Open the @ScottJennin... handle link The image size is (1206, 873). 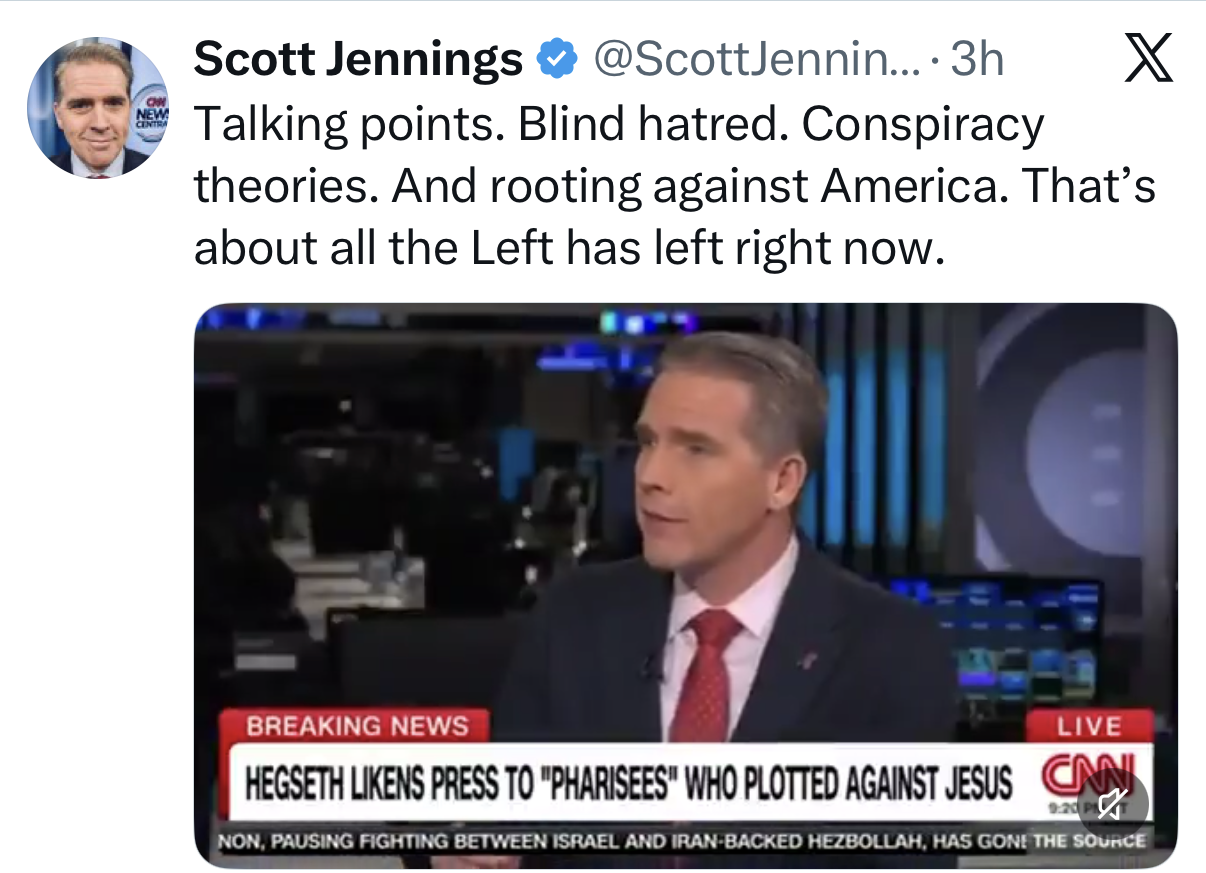coord(756,61)
